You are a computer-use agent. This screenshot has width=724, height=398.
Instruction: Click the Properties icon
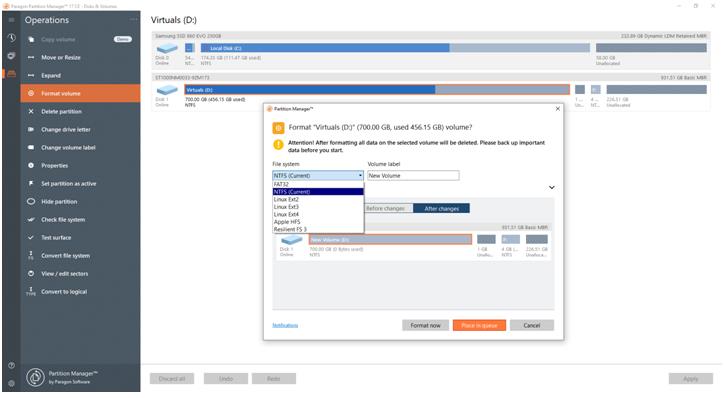(x=31, y=166)
